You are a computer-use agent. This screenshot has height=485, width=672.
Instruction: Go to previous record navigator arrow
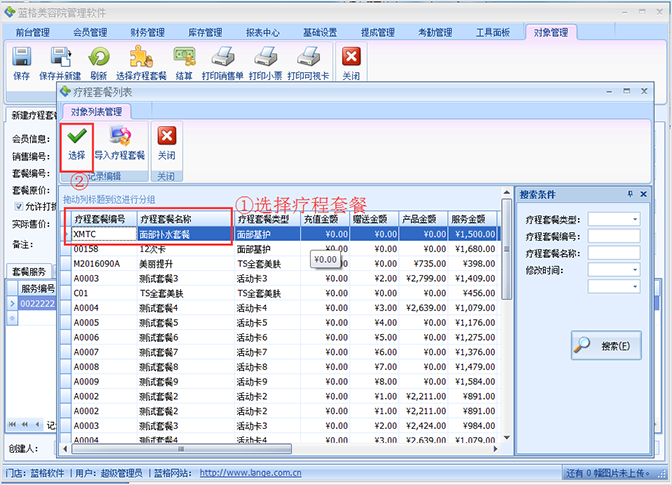[37, 424]
